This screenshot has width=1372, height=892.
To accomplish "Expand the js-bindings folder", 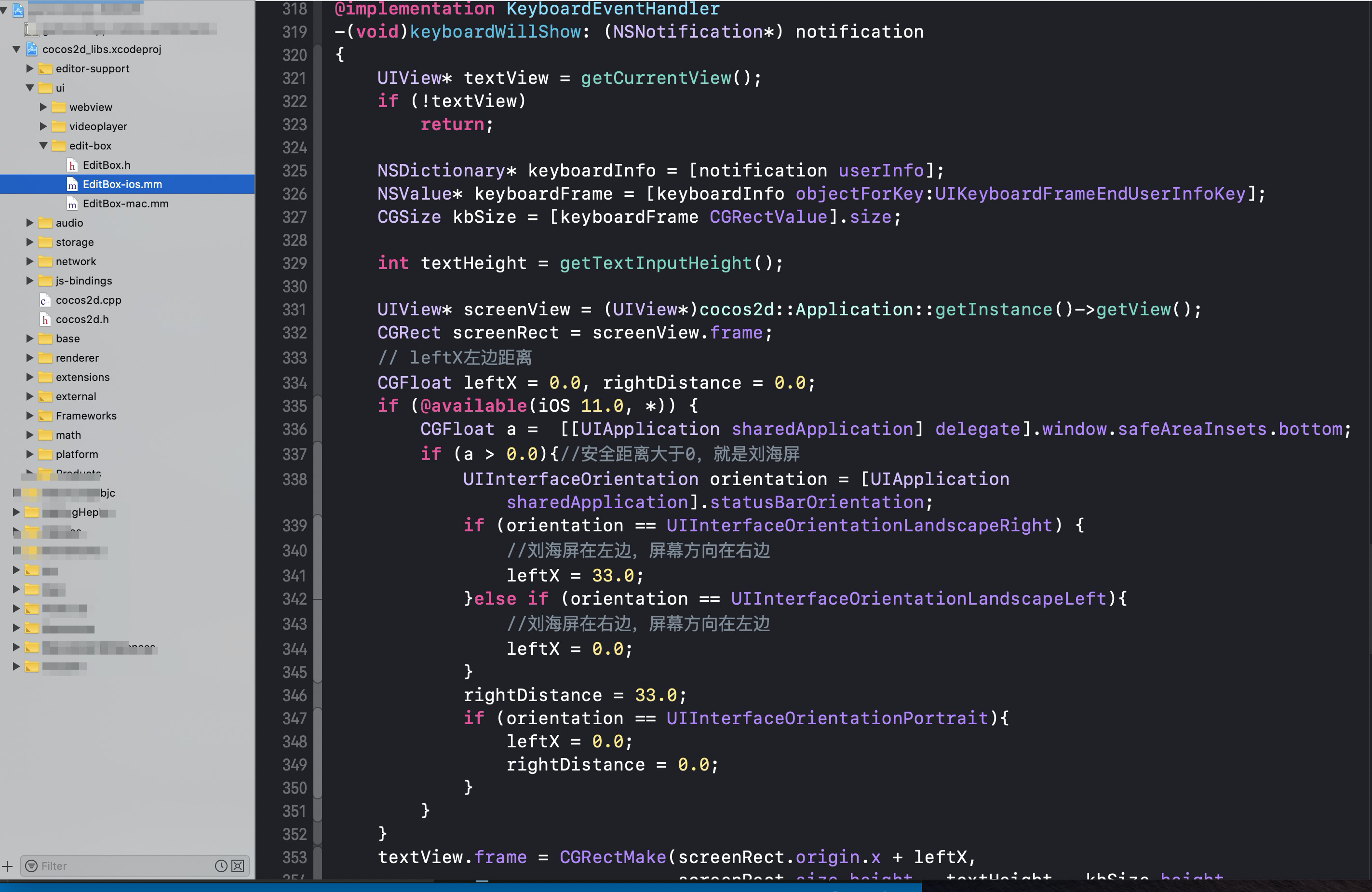I will point(30,281).
